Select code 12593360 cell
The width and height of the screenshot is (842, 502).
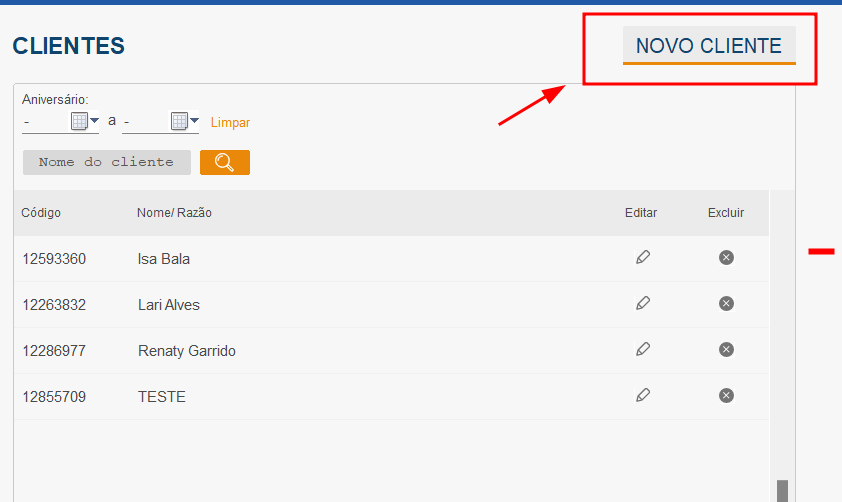54,259
